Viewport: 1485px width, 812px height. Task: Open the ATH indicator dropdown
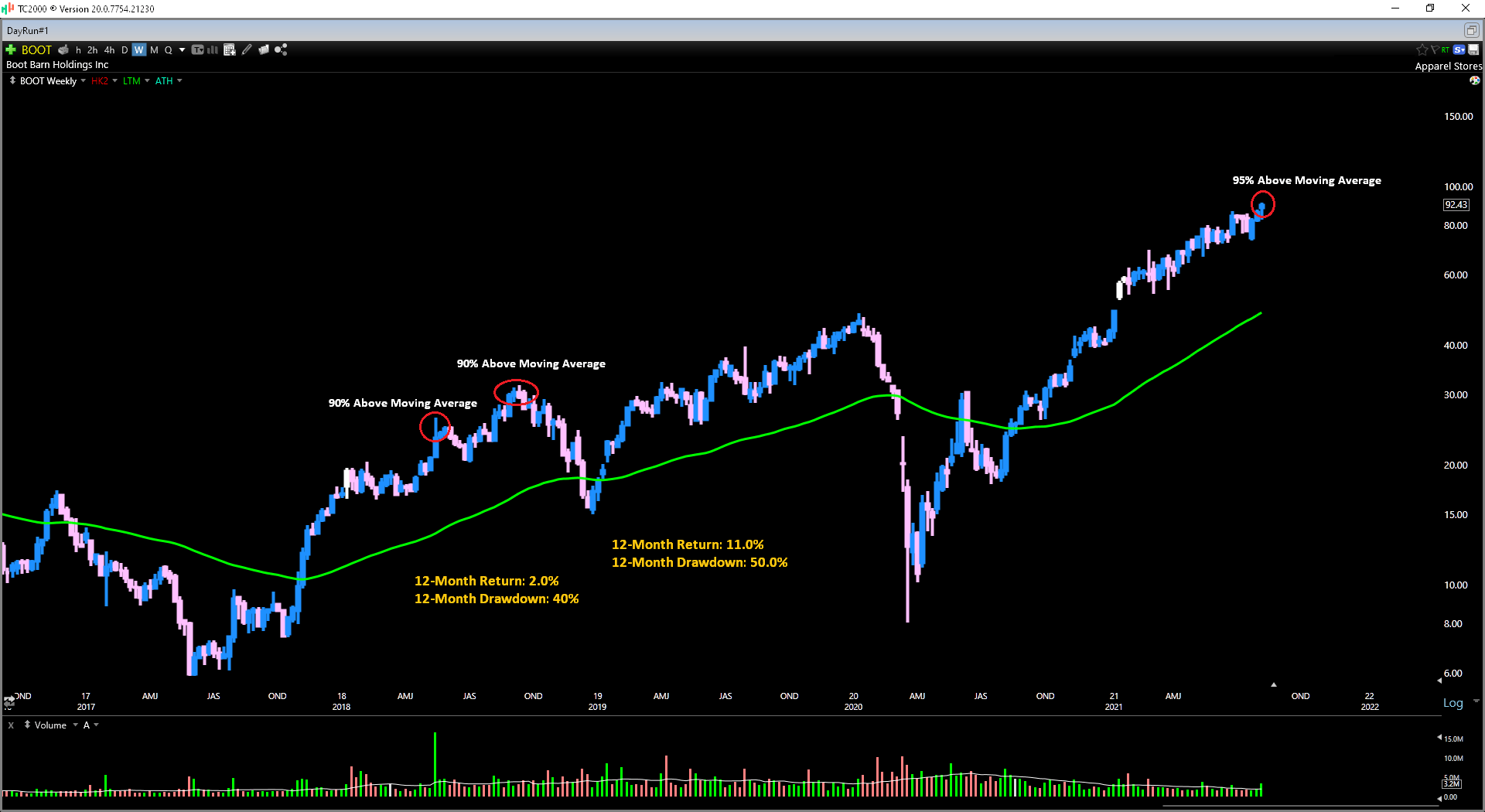[179, 80]
